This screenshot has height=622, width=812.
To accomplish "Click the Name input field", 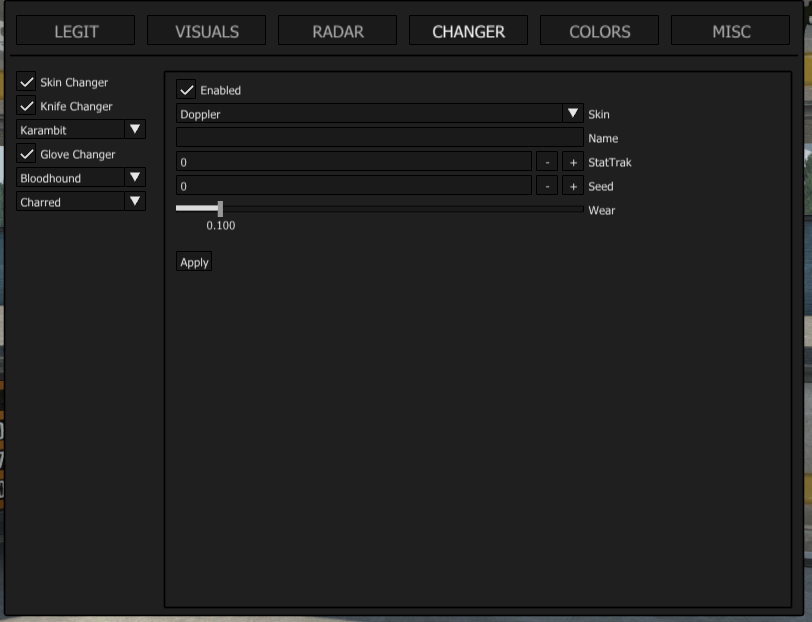I will pos(380,138).
